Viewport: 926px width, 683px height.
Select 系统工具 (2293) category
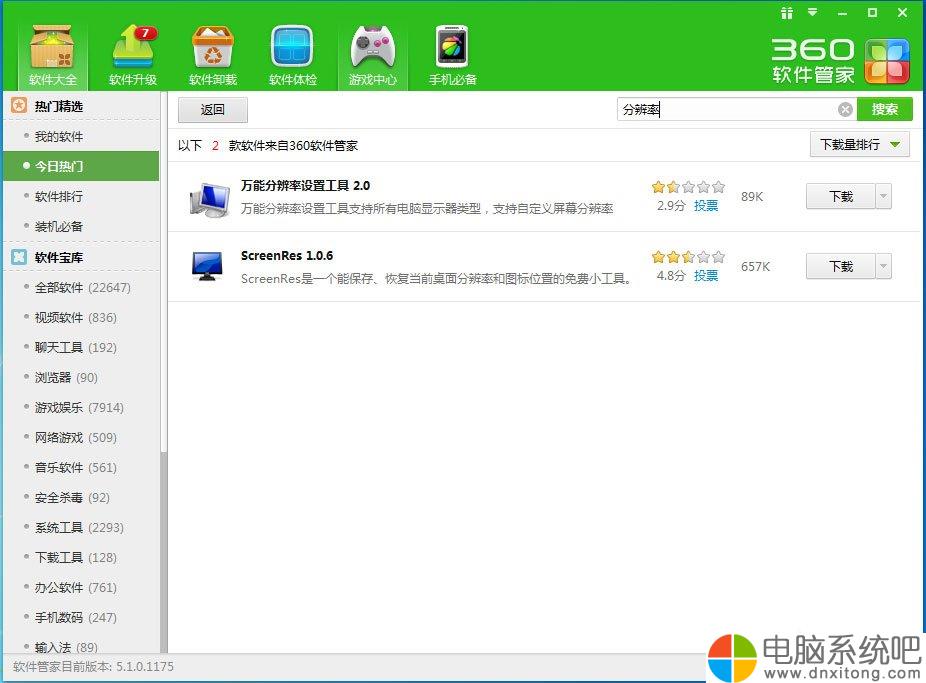pos(81,528)
